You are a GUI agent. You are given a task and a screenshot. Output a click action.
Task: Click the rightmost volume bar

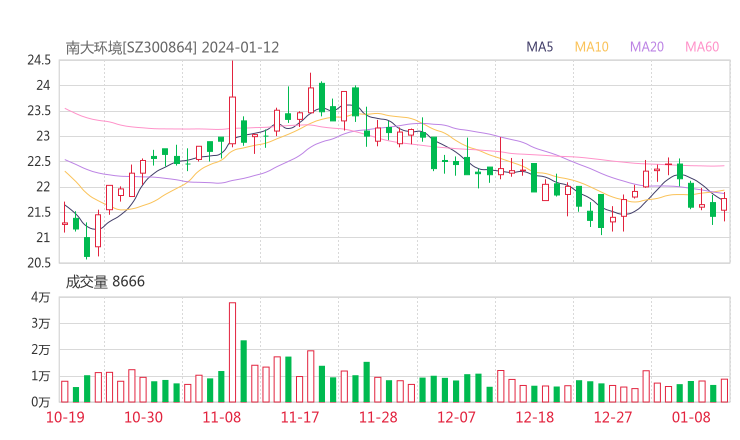pos(724,390)
